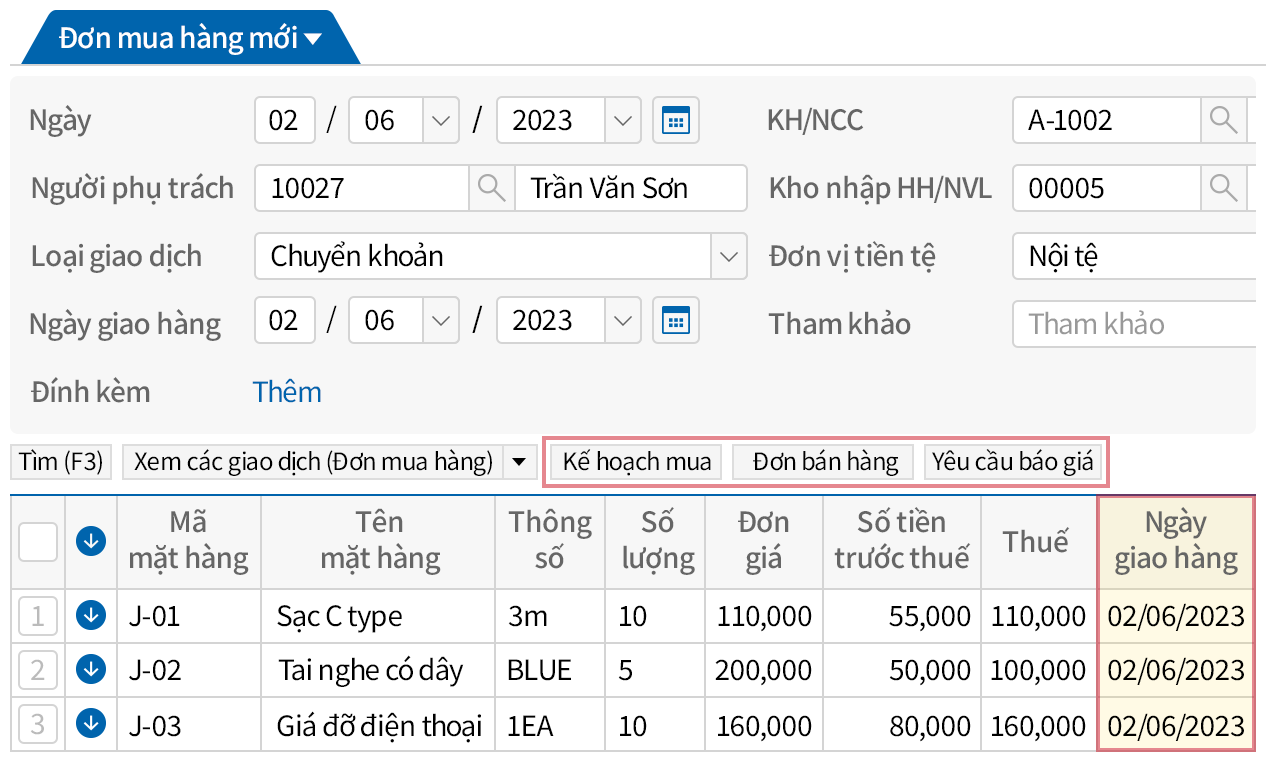Open year dropdown in Ngày field
The image size is (1266, 762).
(x=623, y=121)
